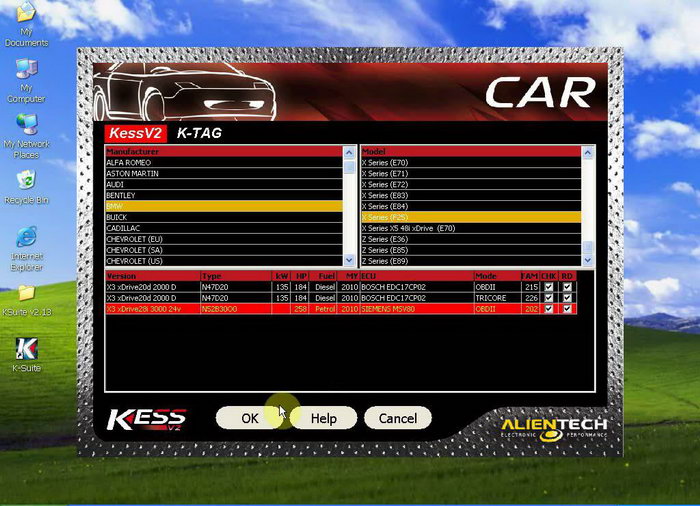The width and height of the screenshot is (700, 506).
Task: Toggle RD checkbox for the TRICORE row
Action: [x=567, y=298]
